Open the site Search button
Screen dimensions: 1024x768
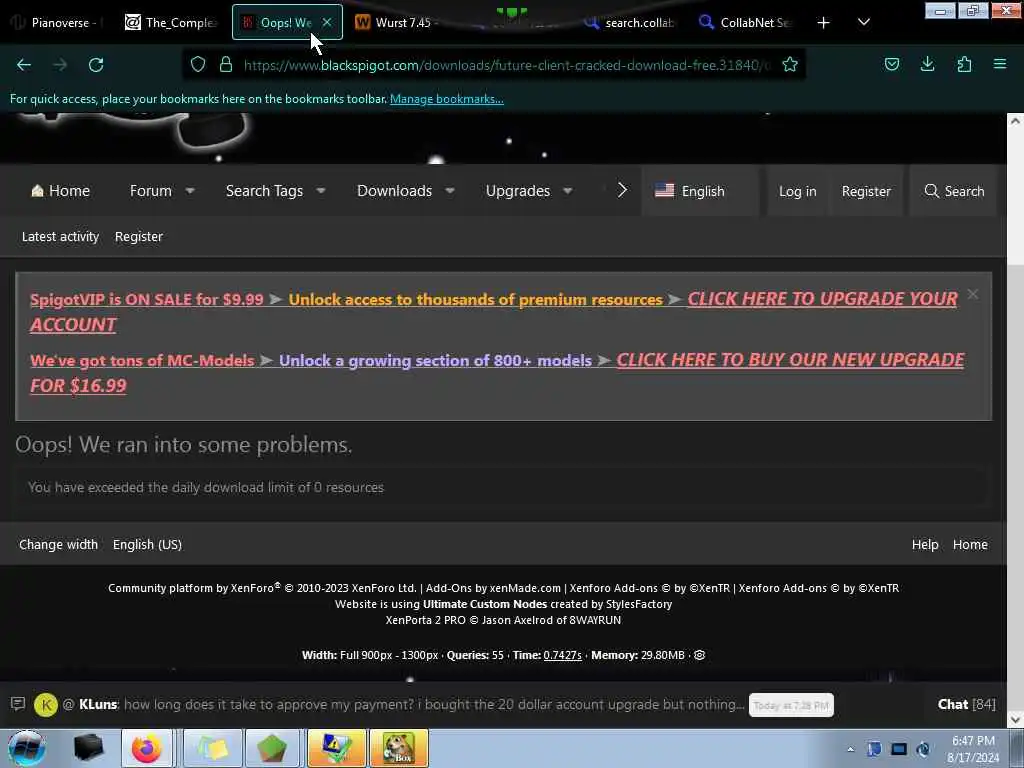click(x=954, y=191)
